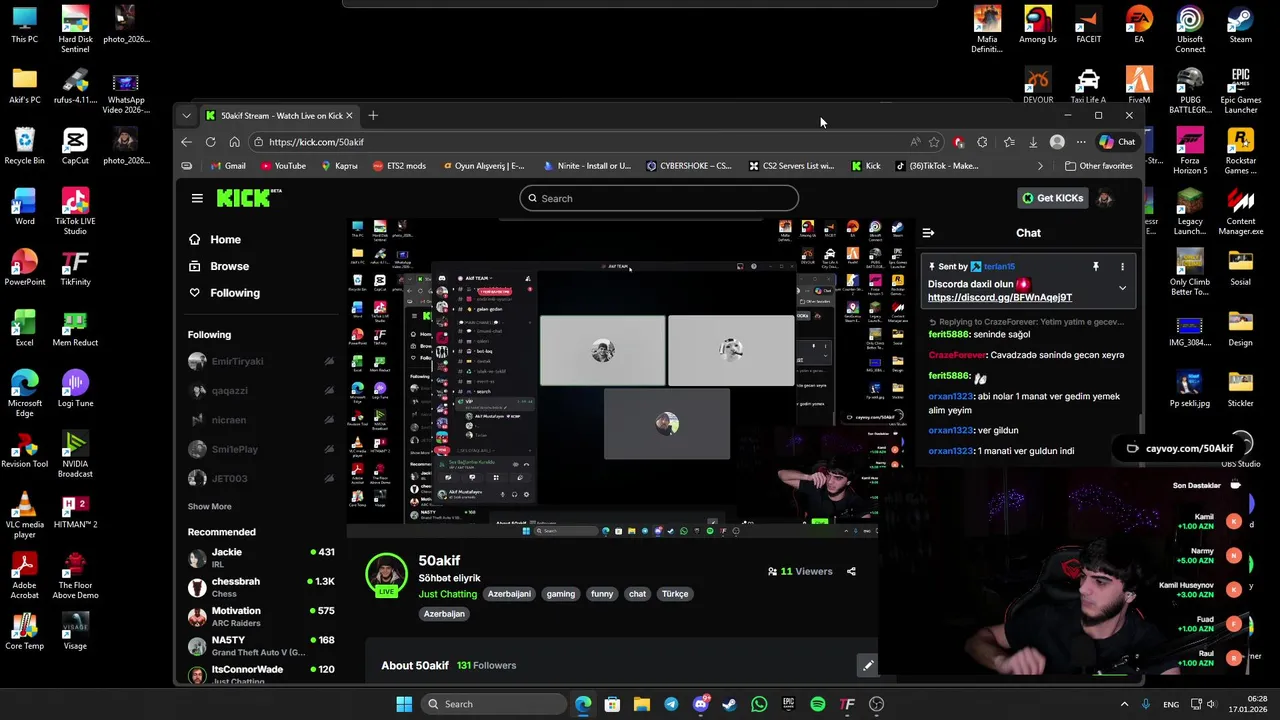Open Edge home page button
Viewport: 1280px width, 720px height.
pyautogui.click(x=234, y=142)
